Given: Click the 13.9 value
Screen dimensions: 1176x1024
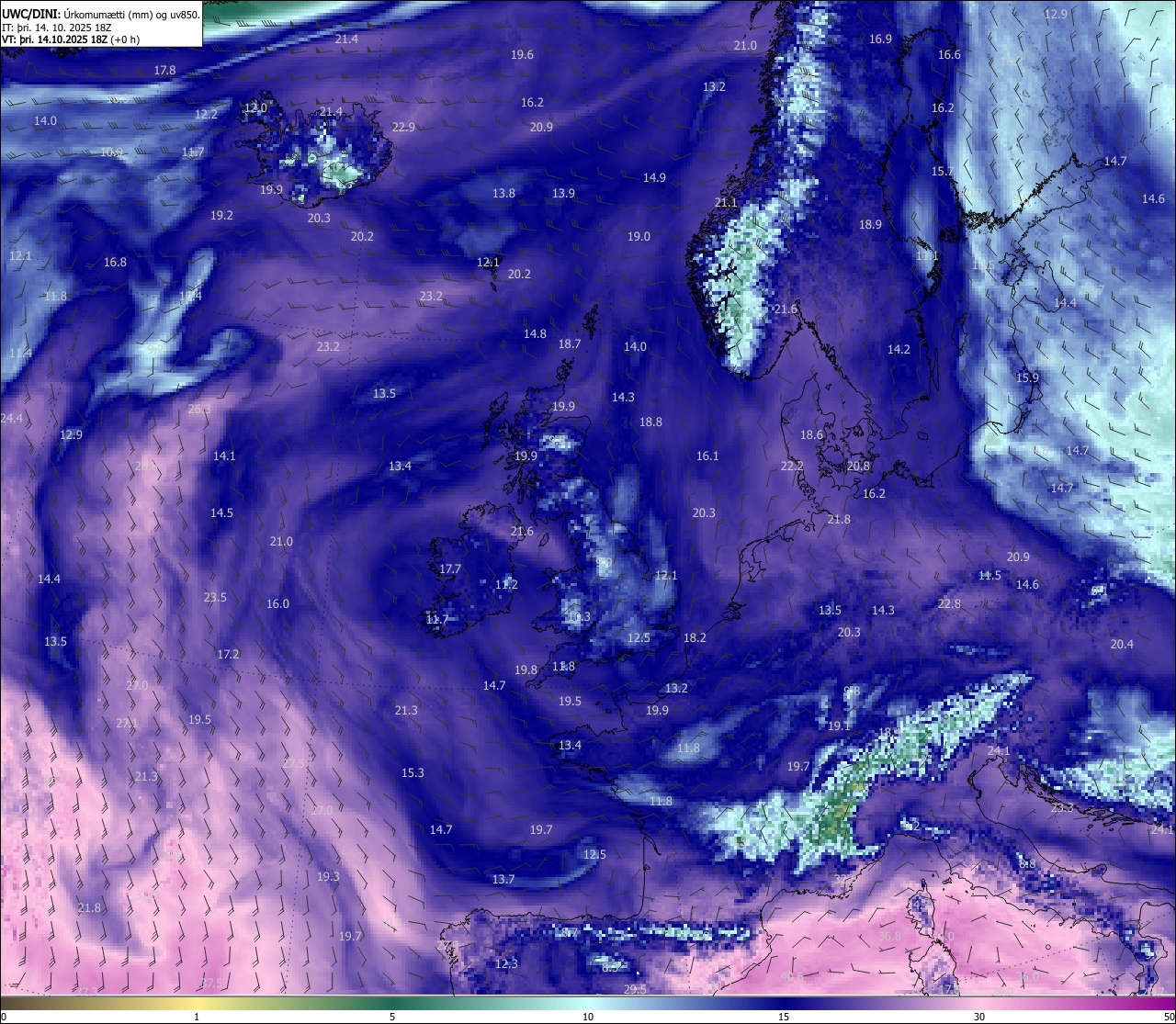Looking at the screenshot, I should tap(563, 194).
